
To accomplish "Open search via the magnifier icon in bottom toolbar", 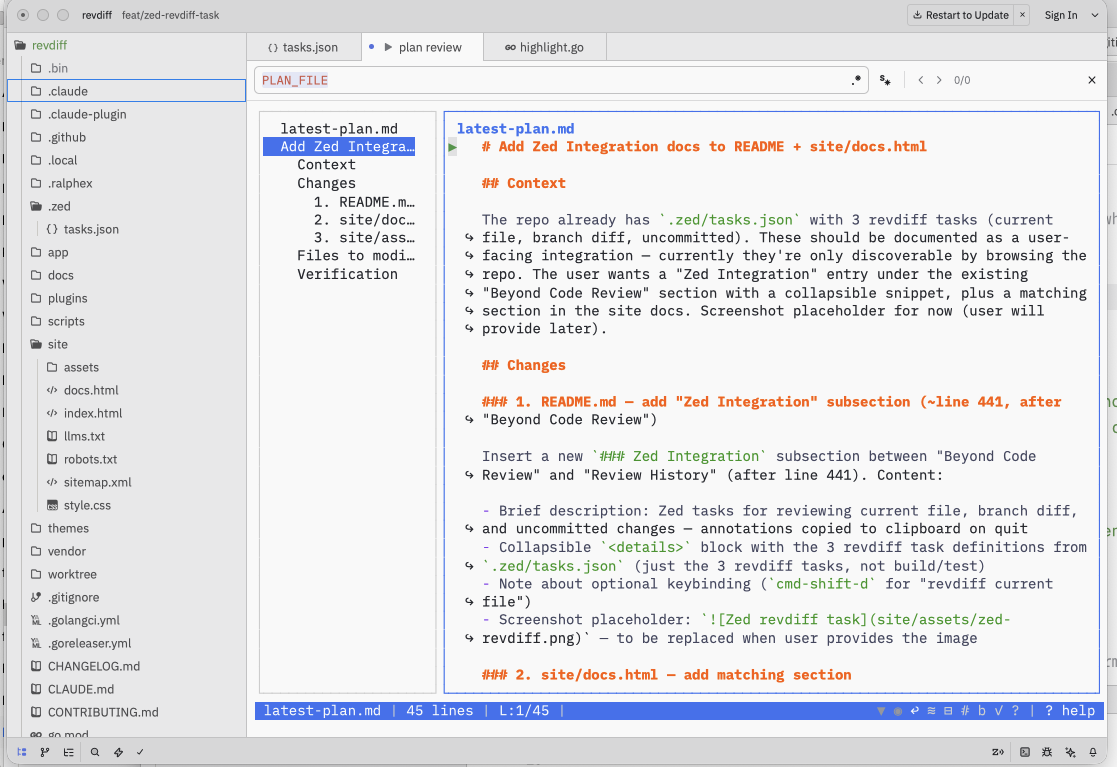I will [96, 752].
